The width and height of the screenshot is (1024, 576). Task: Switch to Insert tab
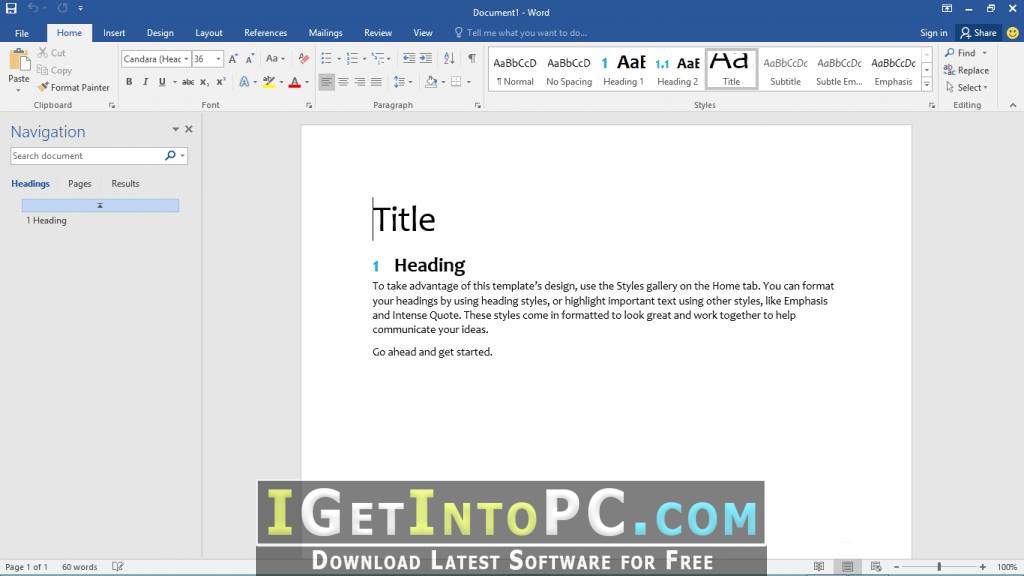tap(114, 33)
